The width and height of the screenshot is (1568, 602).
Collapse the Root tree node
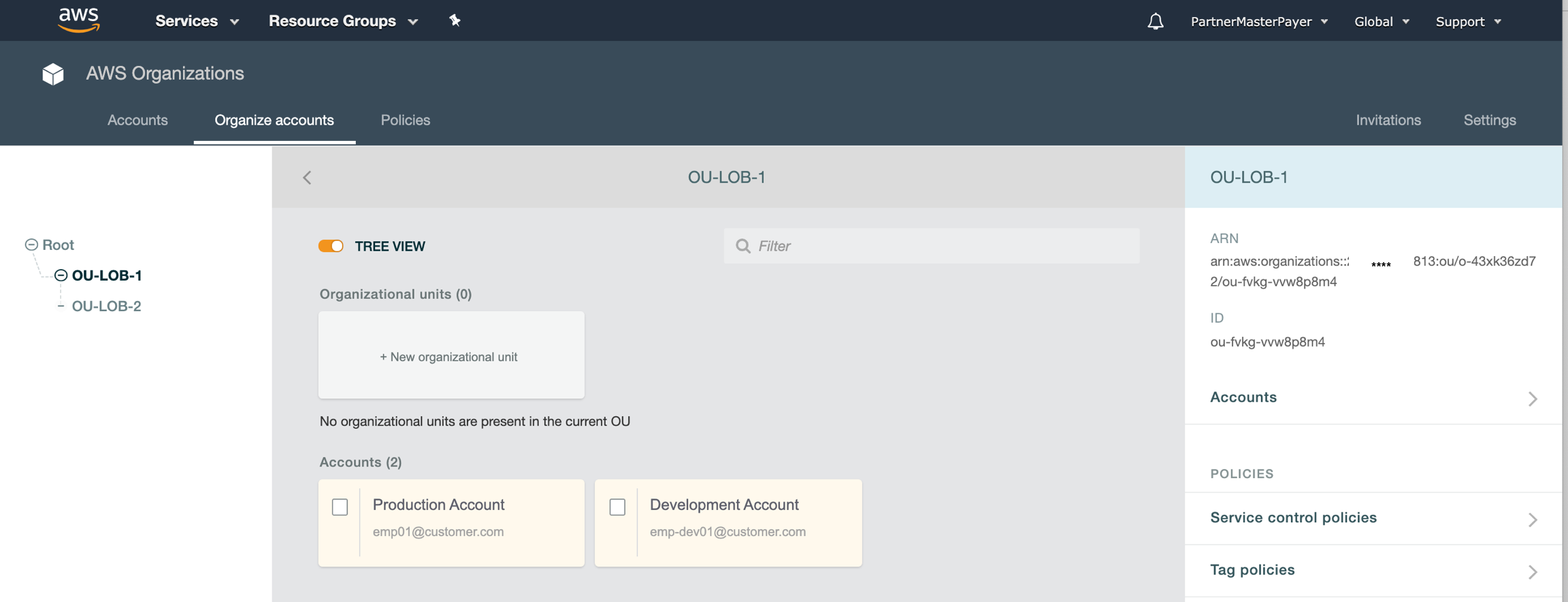click(31, 244)
